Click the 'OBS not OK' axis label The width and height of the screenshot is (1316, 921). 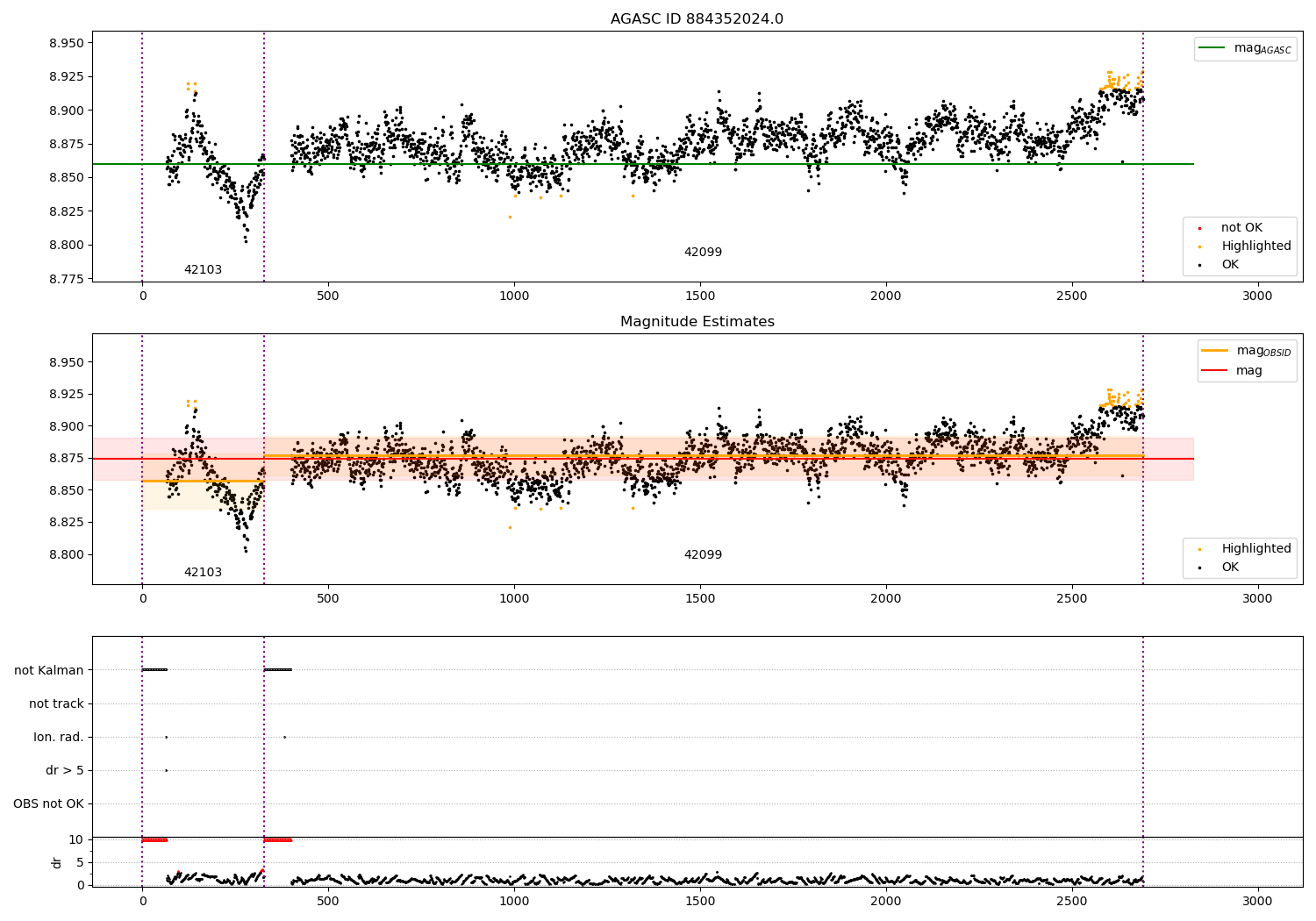click(x=48, y=803)
